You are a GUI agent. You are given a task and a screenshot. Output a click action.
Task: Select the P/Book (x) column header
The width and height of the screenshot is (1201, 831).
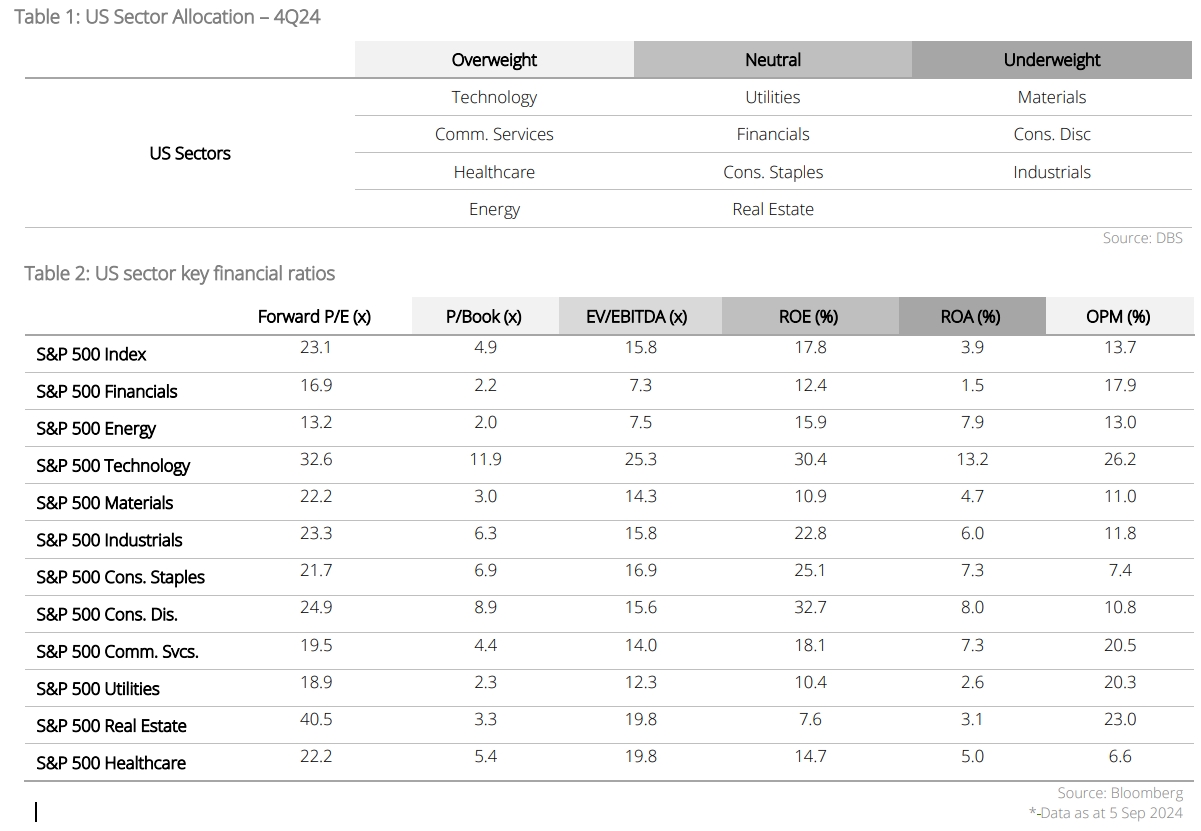pyautogui.click(x=484, y=317)
